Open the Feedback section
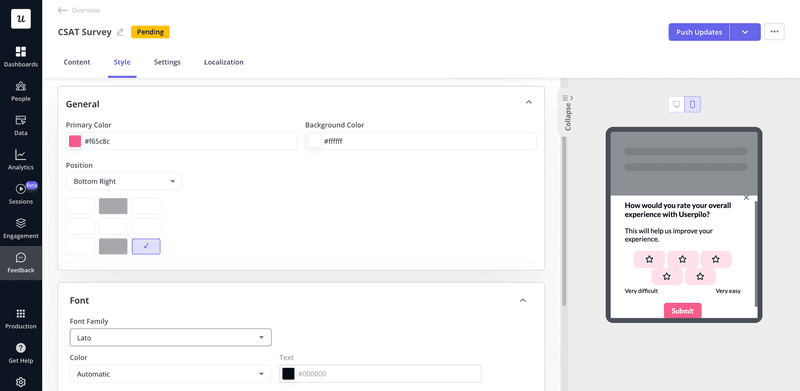 [x=21, y=263]
